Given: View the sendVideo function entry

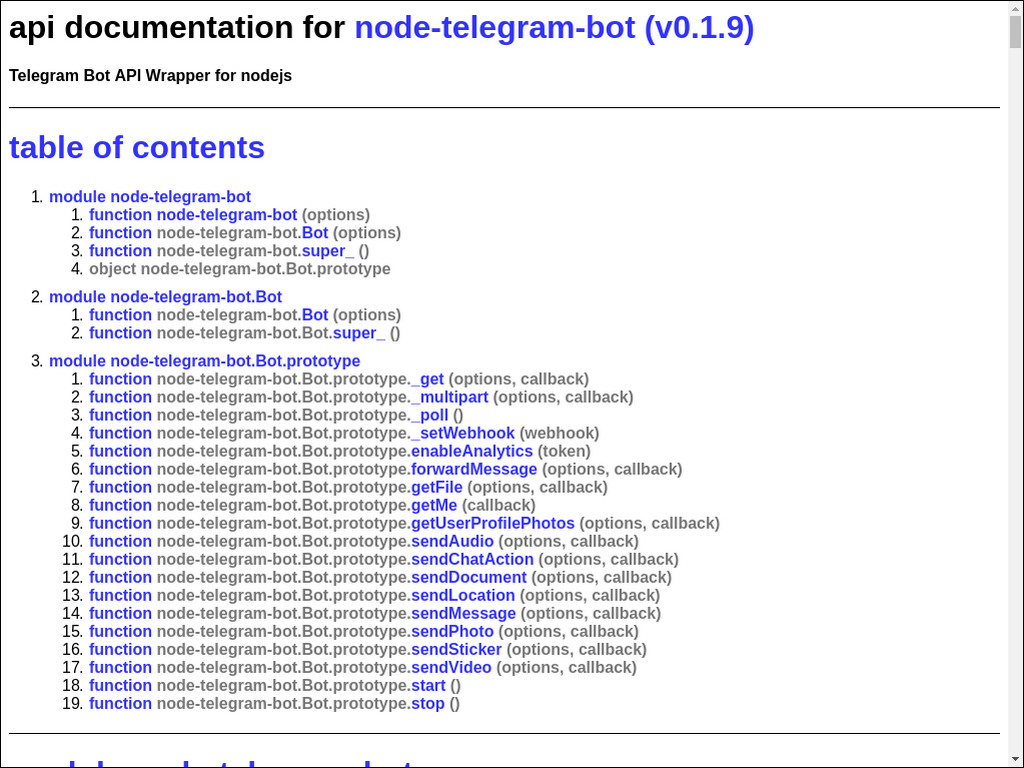Looking at the screenshot, I should coord(362,668).
